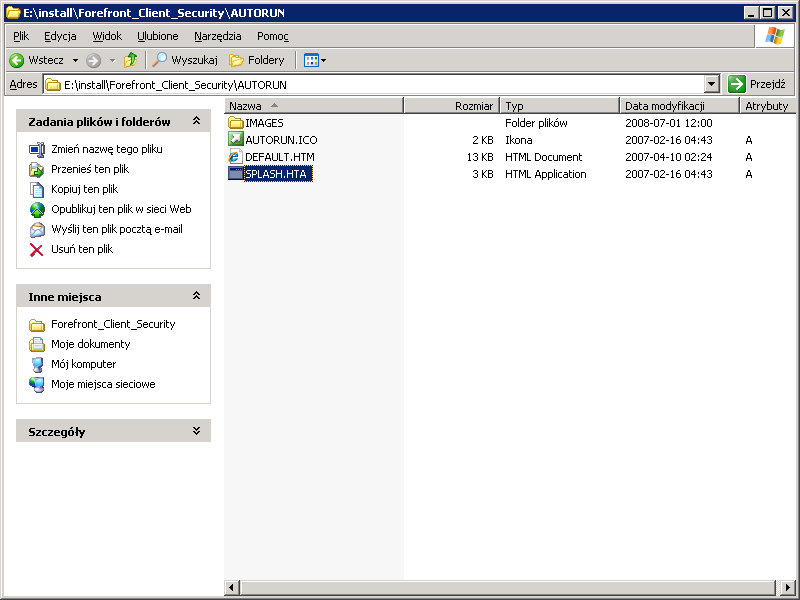
Task: Click the DEFAULT.HTM Internet Explorer icon
Action: coord(235,157)
